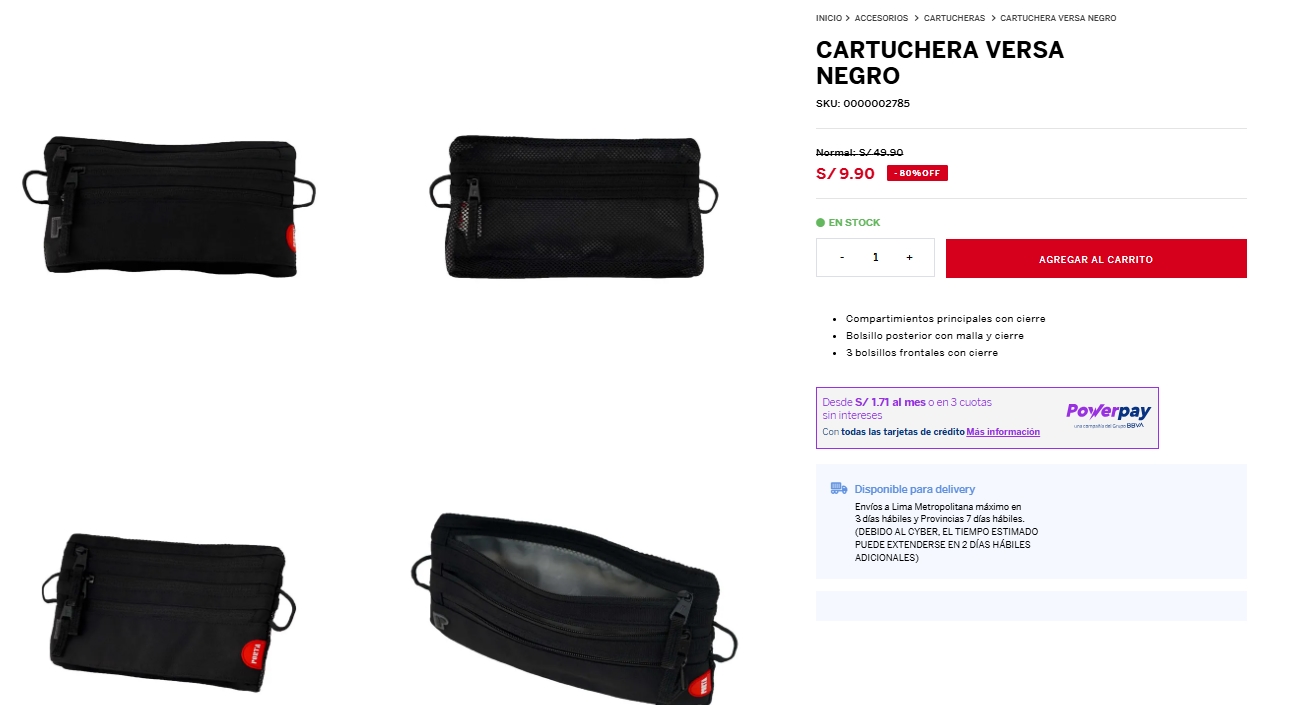Open the CARTUCHERAS breadcrumb category
The width and height of the screenshot is (1315, 705).
coord(954,18)
